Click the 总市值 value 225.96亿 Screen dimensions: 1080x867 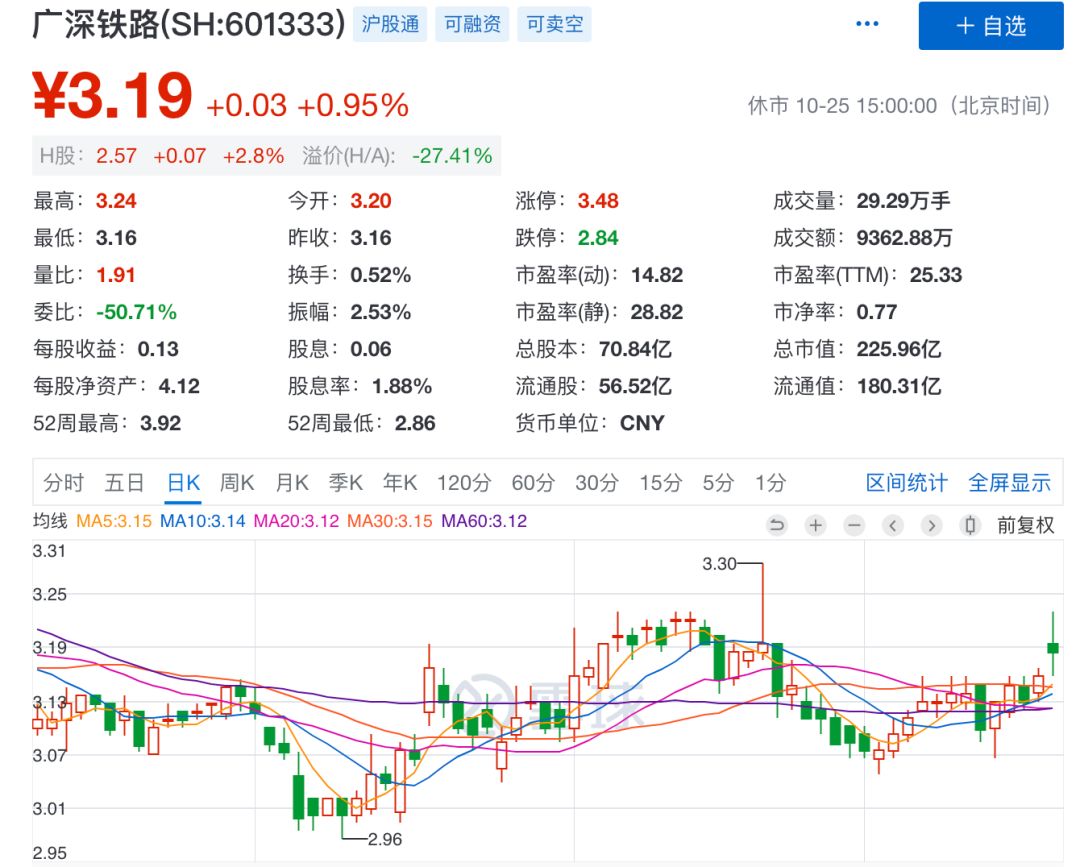[x=898, y=349]
